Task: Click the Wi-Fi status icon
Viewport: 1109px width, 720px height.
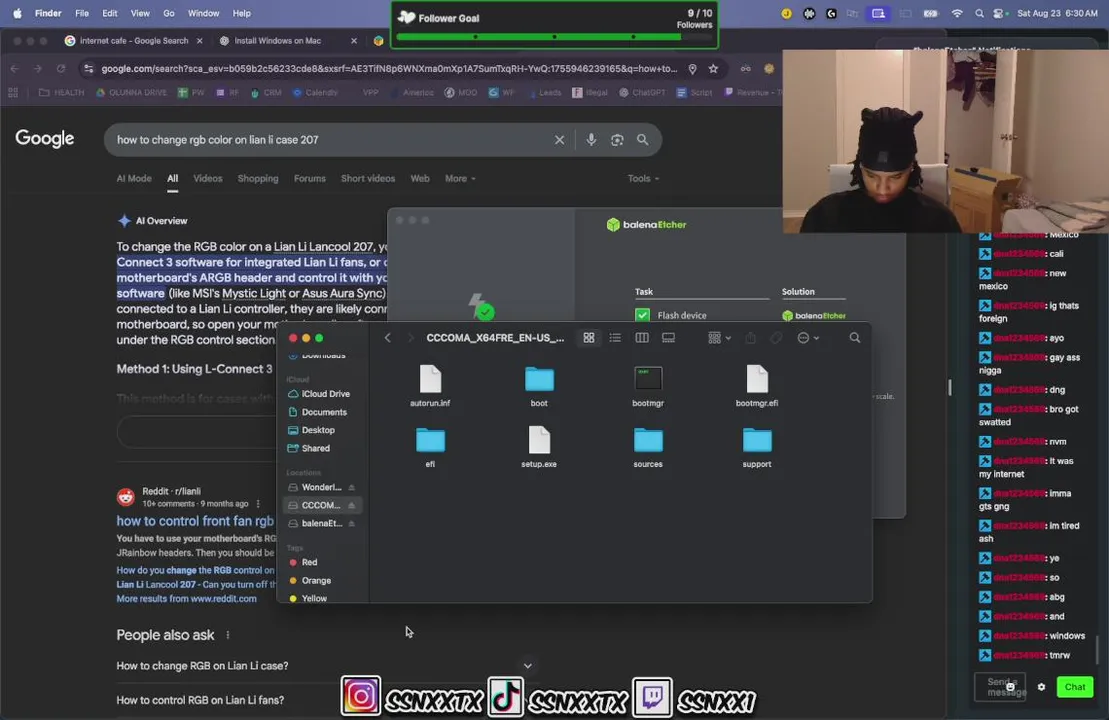Action: point(956,13)
